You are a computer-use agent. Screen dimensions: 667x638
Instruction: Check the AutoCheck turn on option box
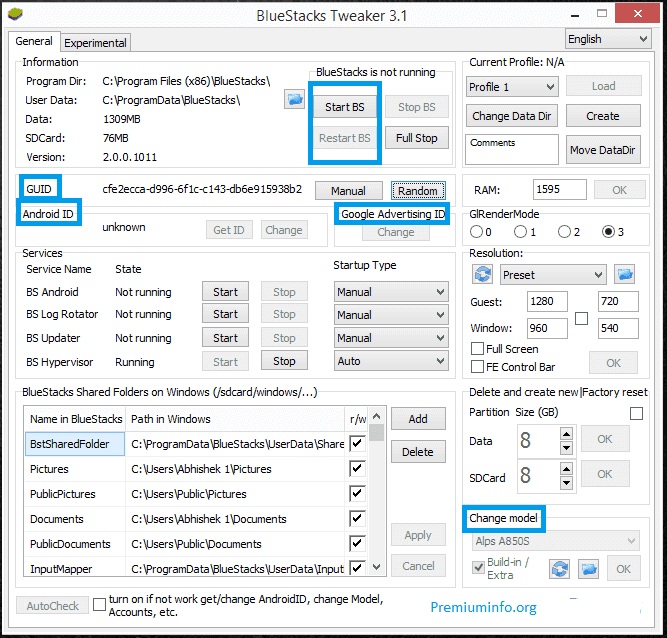click(99, 604)
